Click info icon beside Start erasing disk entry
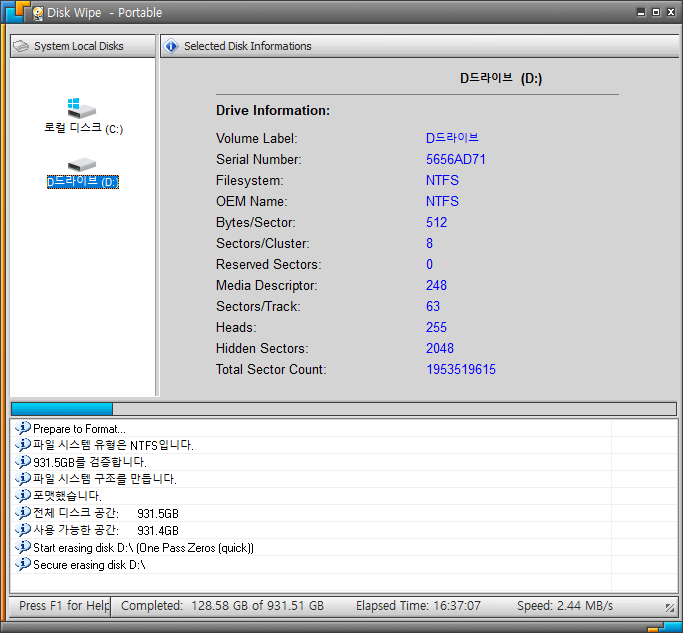 (24, 548)
